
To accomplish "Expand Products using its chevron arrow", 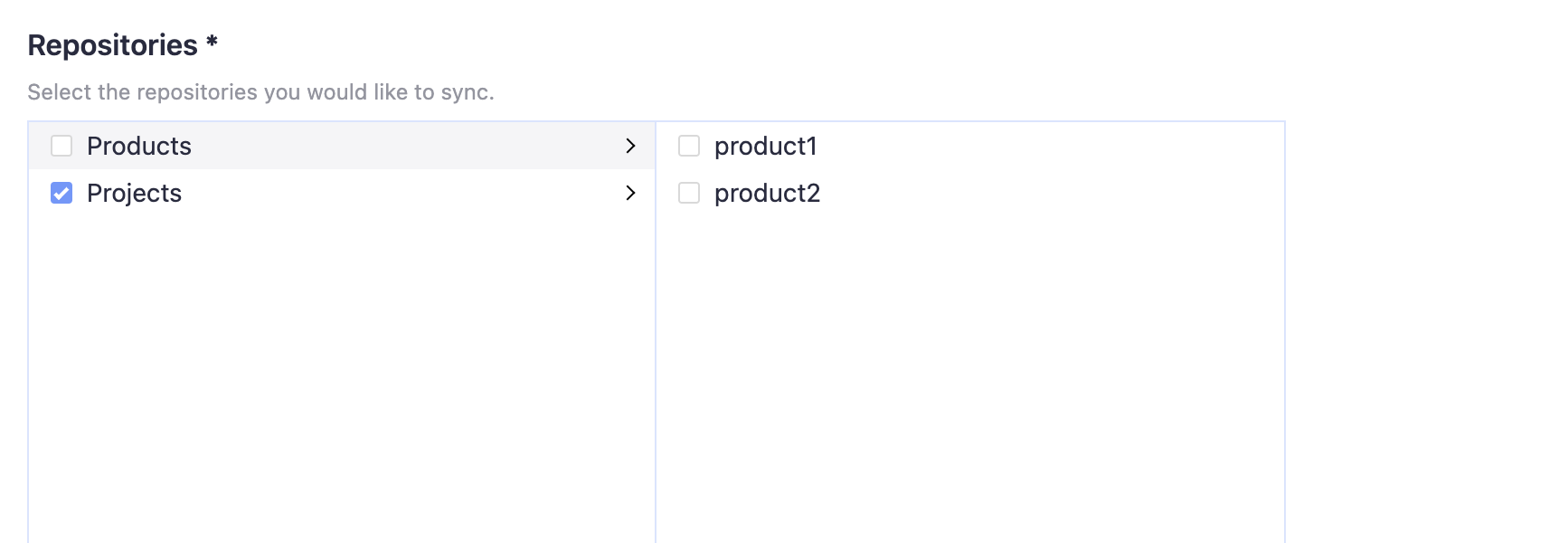I will pos(630,146).
